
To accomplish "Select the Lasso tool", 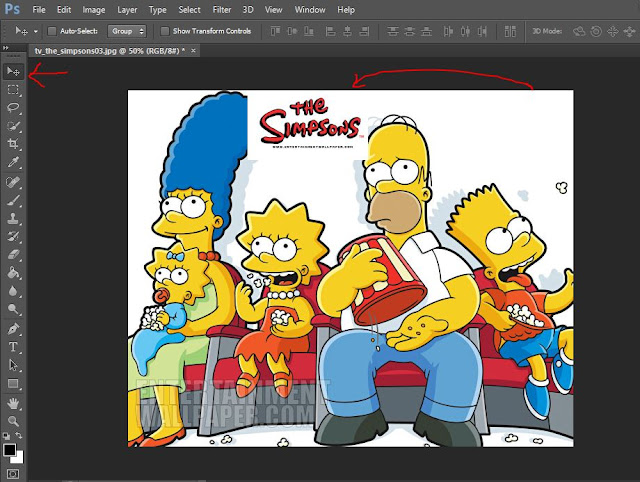I will 13,108.
